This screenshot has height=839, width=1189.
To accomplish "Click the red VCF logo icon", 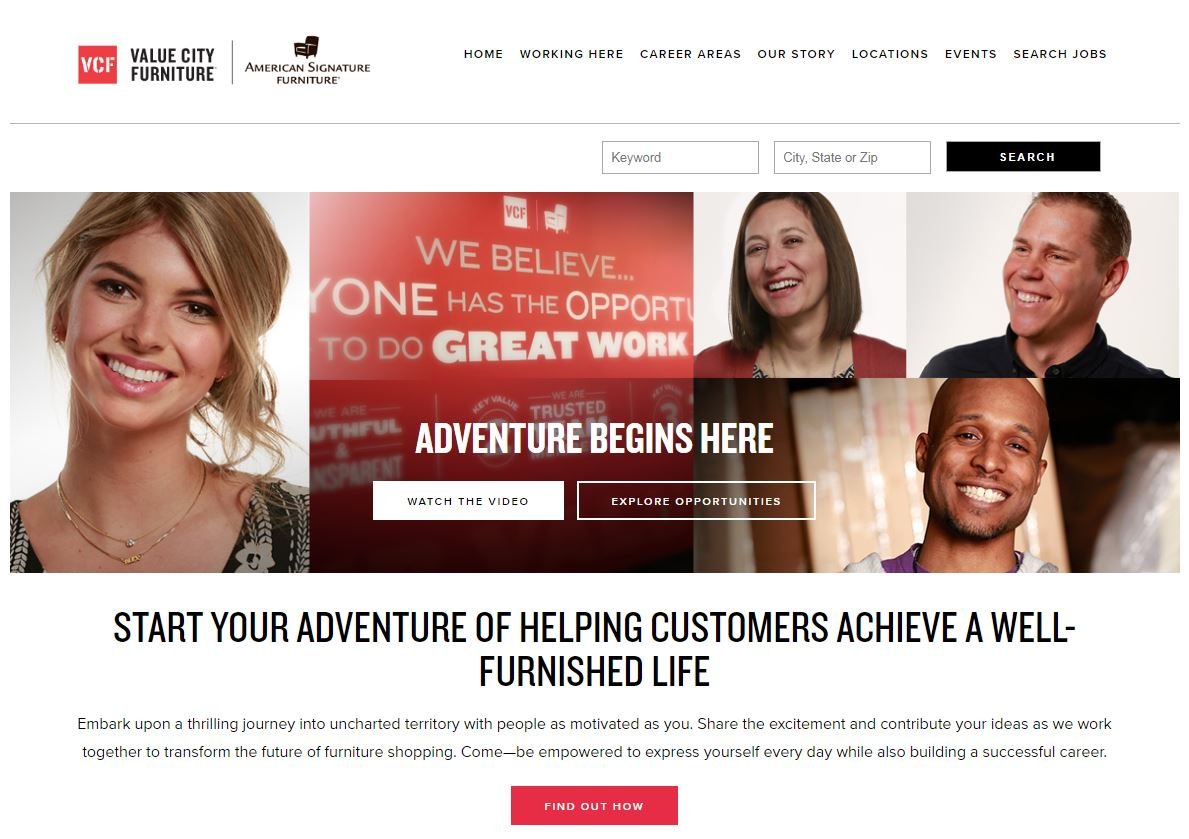I will pyautogui.click(x=97, y=64).
